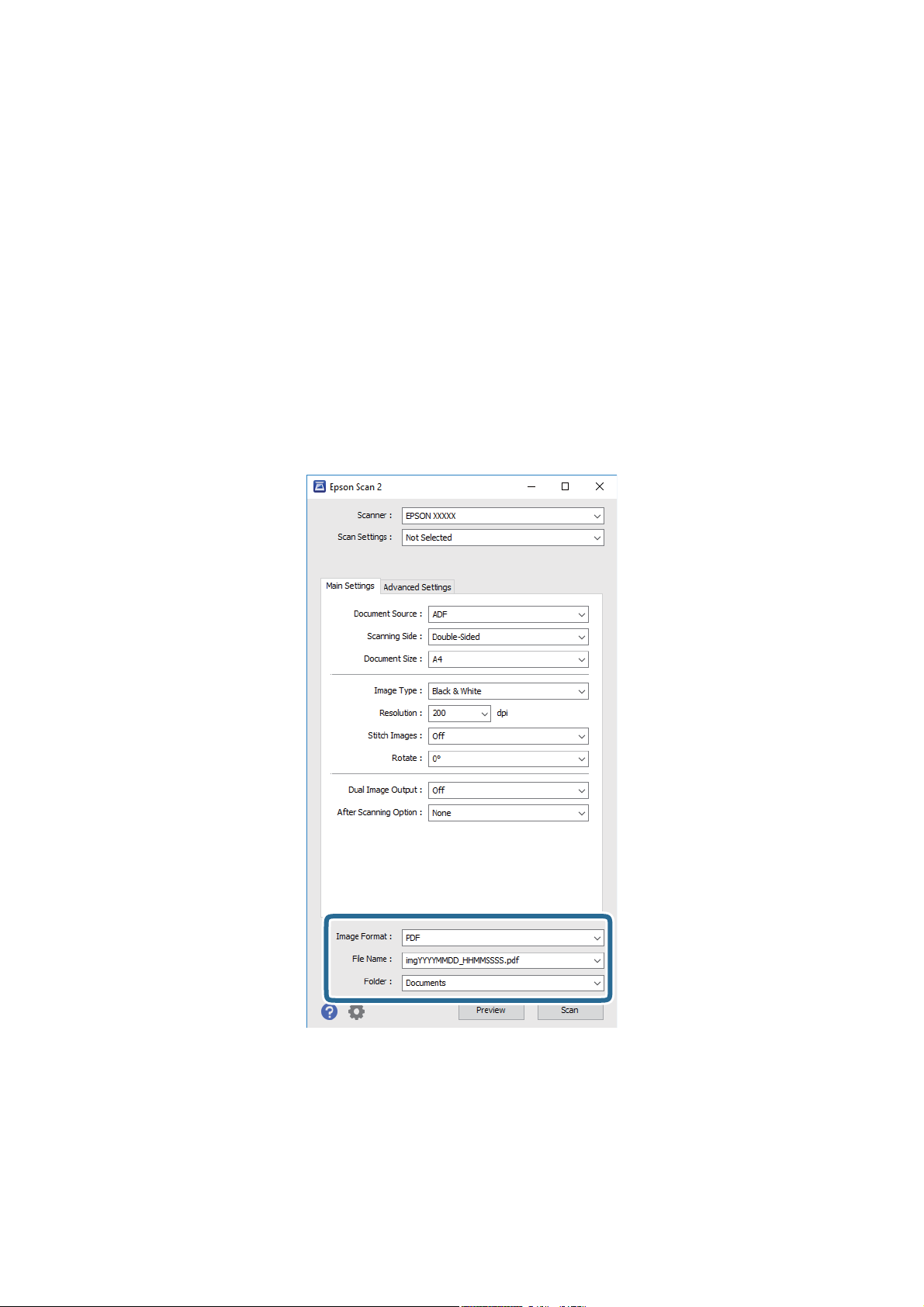This screenshot has height=1307, width=924.
Task: Click the 'Document Source :' label
Action: click(388, 614)
